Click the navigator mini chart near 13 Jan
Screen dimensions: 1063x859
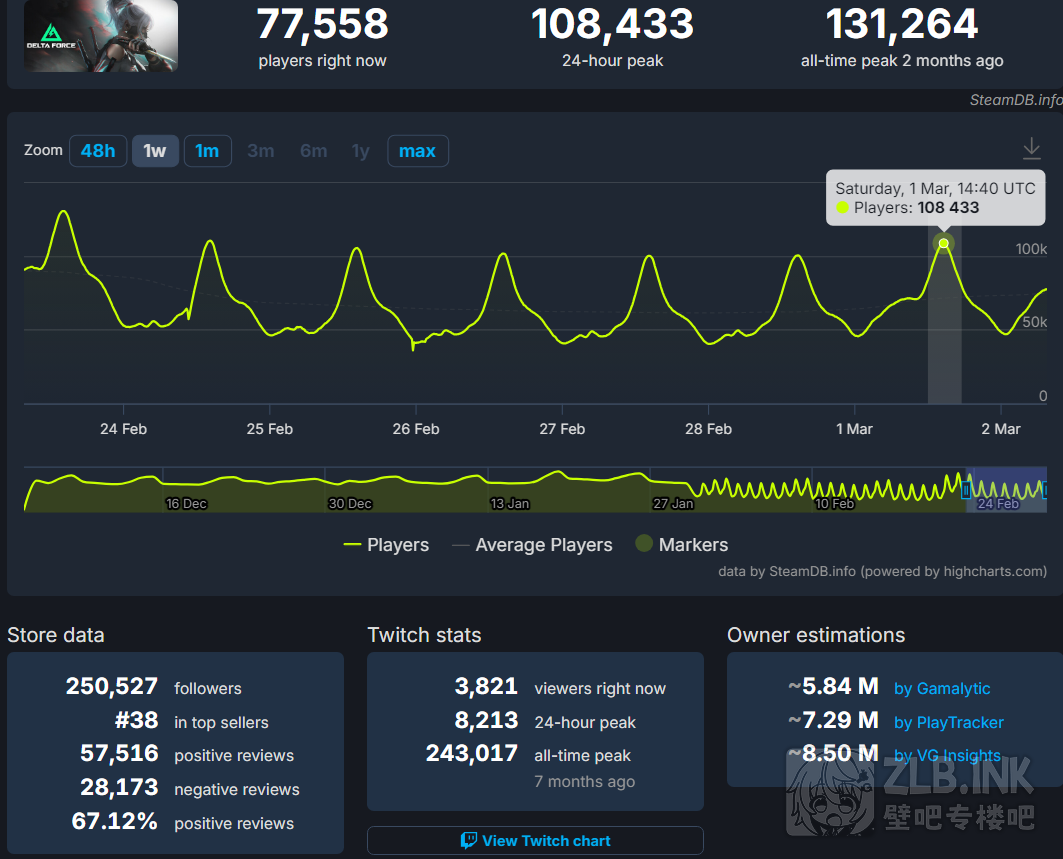tap(510, 490)
